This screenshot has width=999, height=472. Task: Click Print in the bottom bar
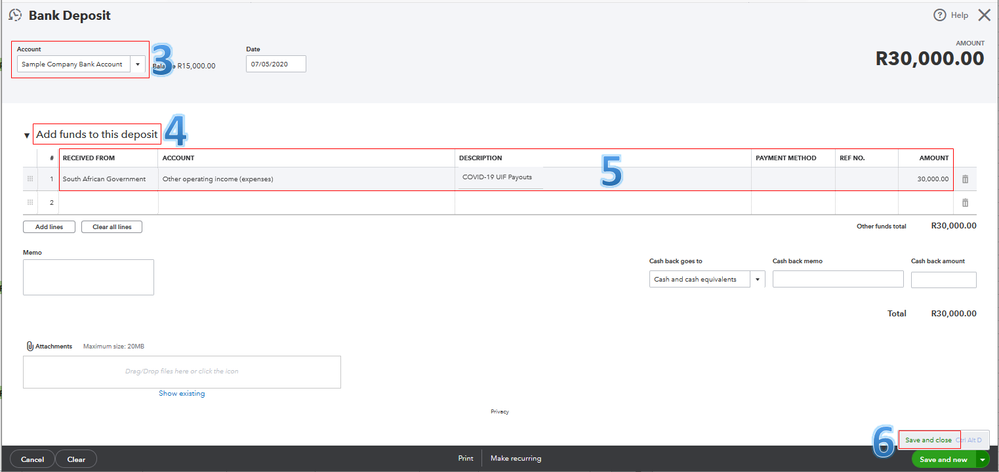coord(466,459)
